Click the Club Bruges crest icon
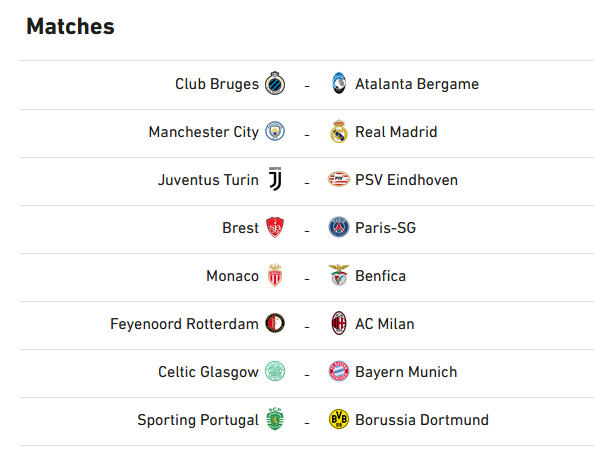Screen dimensions: 611x450 tap(275, 83)
